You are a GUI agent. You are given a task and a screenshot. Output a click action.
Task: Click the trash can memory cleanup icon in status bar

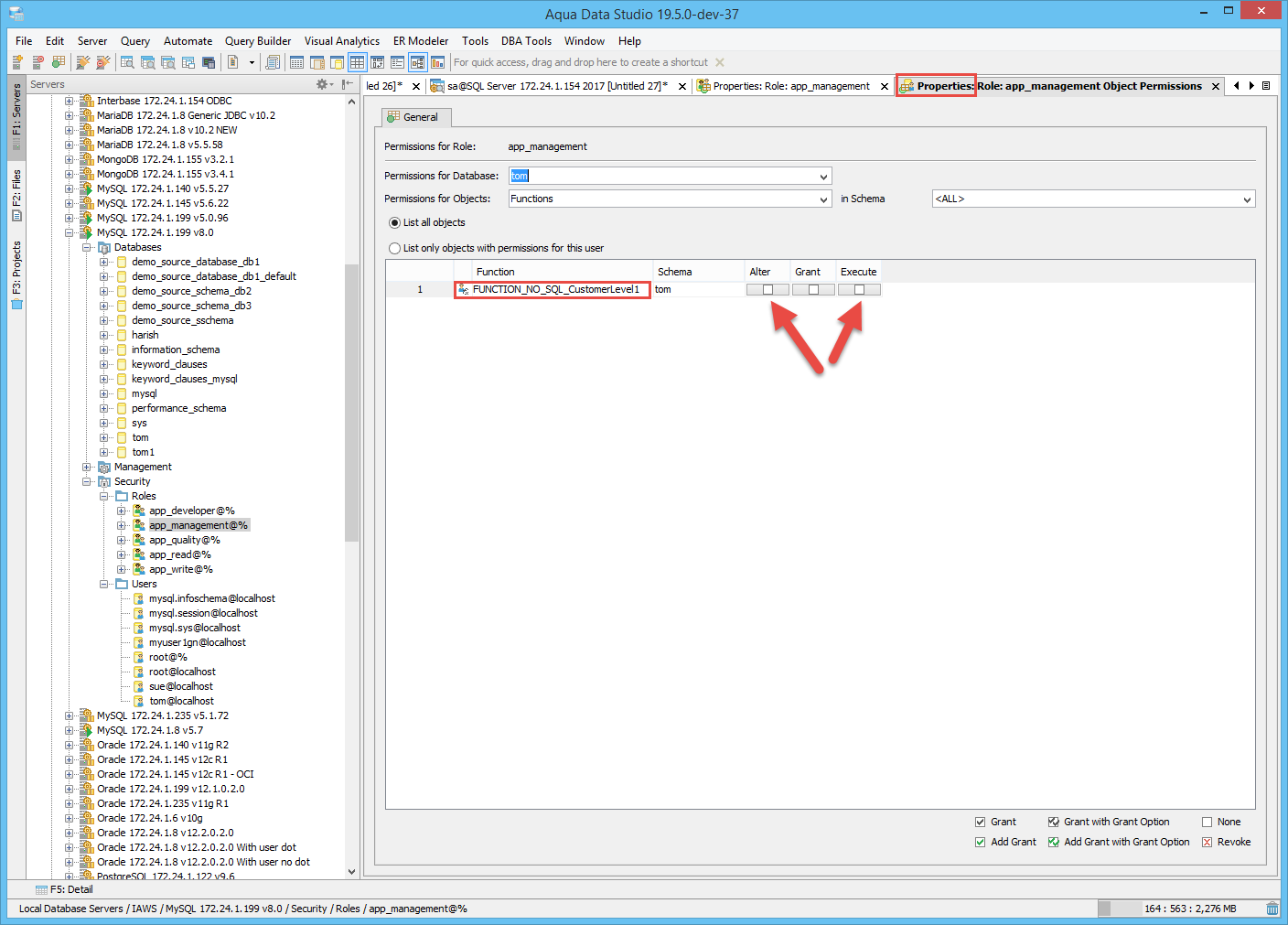(x=1272, y=909)
